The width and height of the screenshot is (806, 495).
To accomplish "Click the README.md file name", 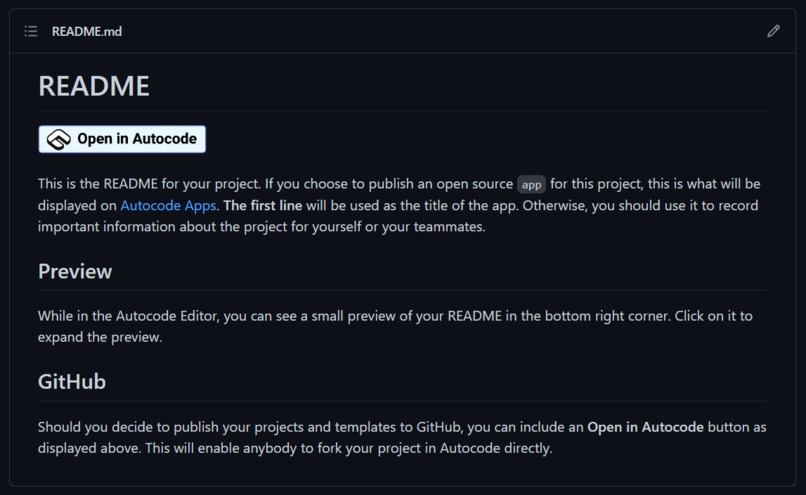I will 87,31.
